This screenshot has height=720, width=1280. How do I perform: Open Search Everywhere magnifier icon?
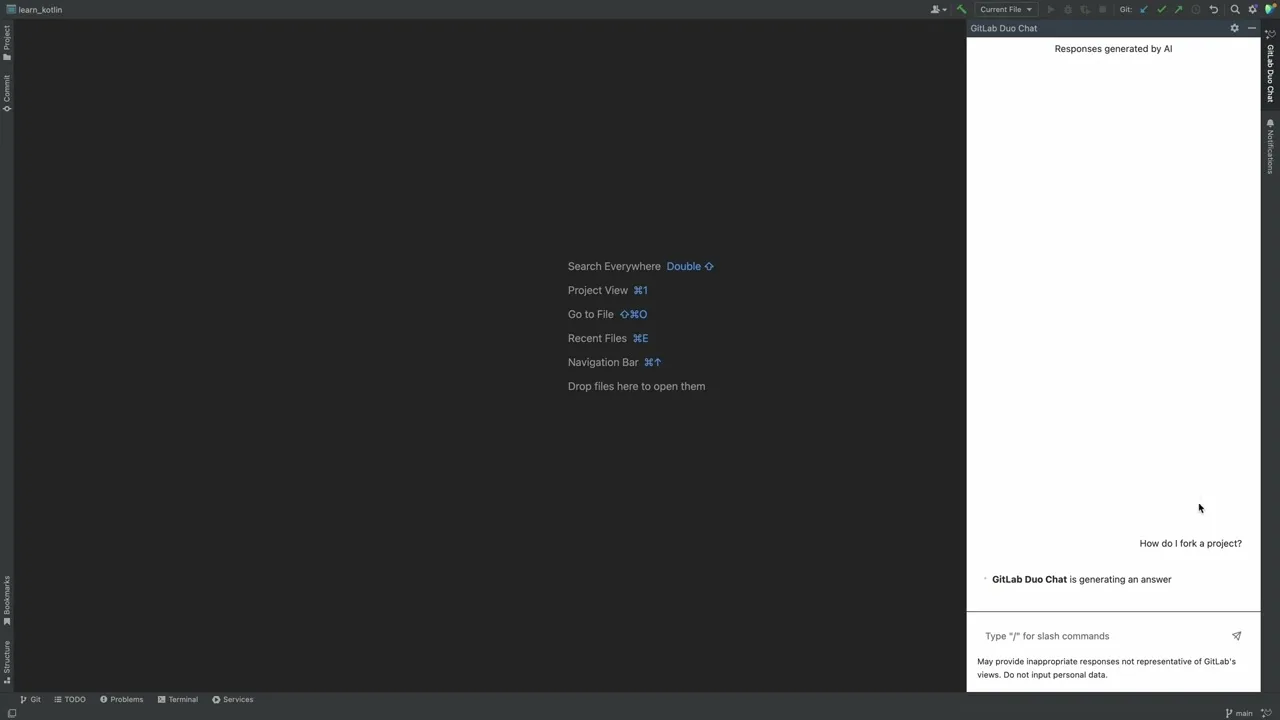click(1235, 9)
